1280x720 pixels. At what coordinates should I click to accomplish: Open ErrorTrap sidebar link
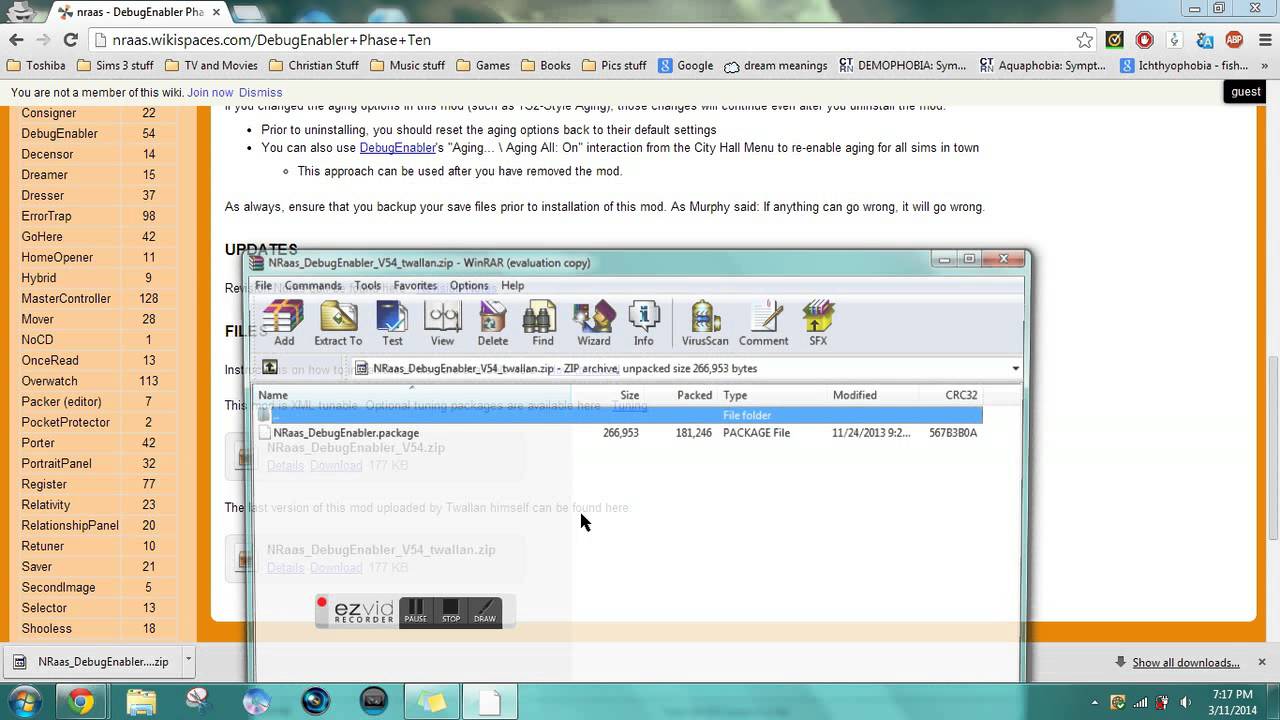pyautogui.click(x=46, y=216)
